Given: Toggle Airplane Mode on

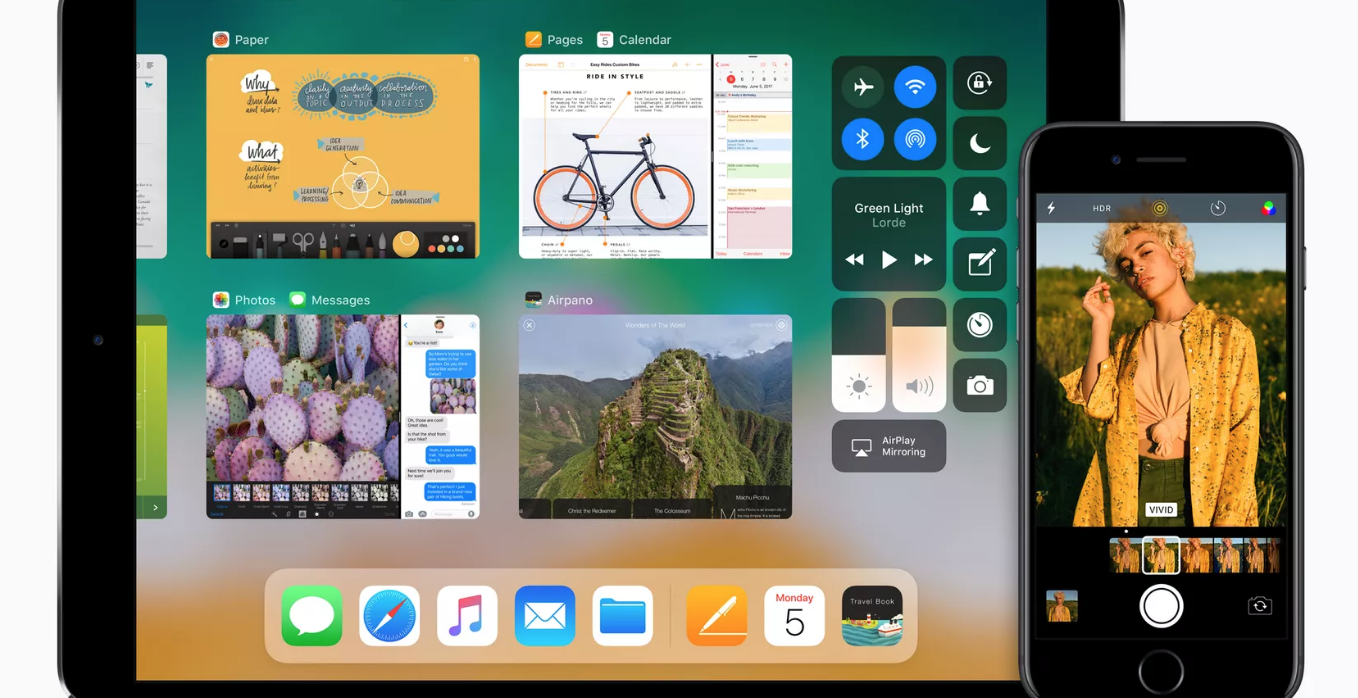Looking at the screenshot, I should [862, 87].
